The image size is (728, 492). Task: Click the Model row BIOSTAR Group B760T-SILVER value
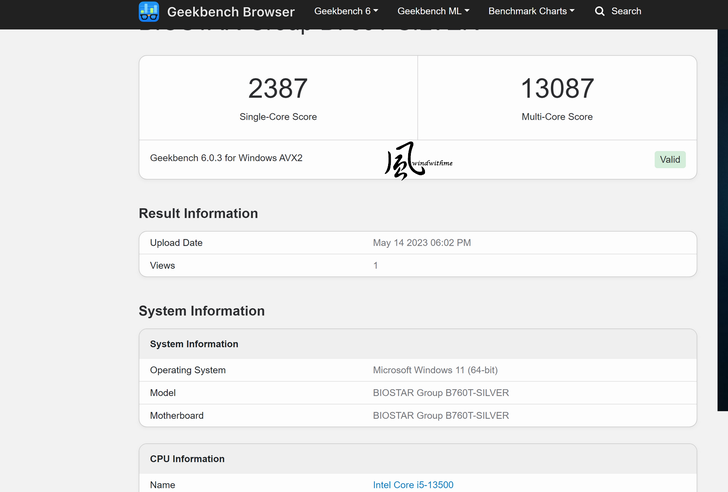[x=441, y=393]
